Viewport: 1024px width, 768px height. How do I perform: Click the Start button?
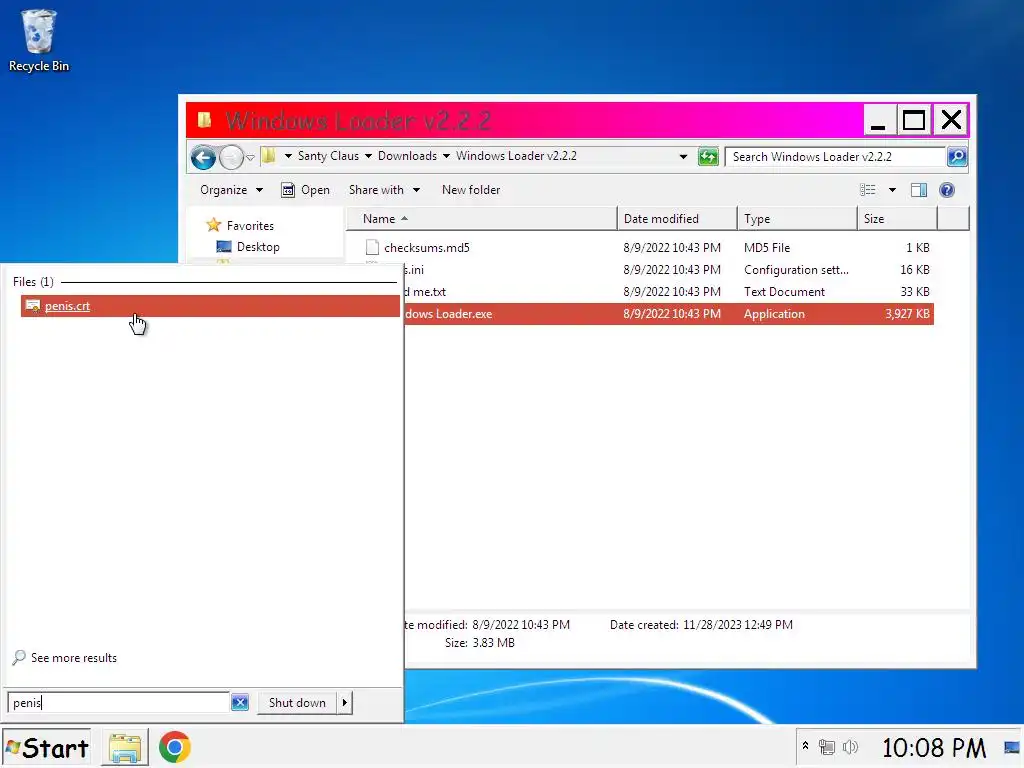[x=46, y=748]
